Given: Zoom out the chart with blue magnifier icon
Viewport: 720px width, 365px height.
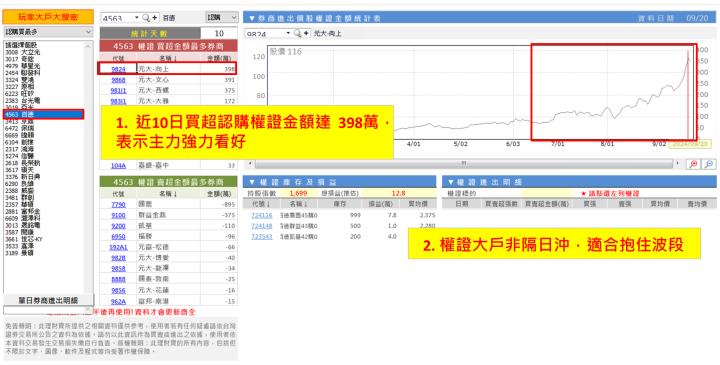Looking at the screenshot, I should point(709,164).
